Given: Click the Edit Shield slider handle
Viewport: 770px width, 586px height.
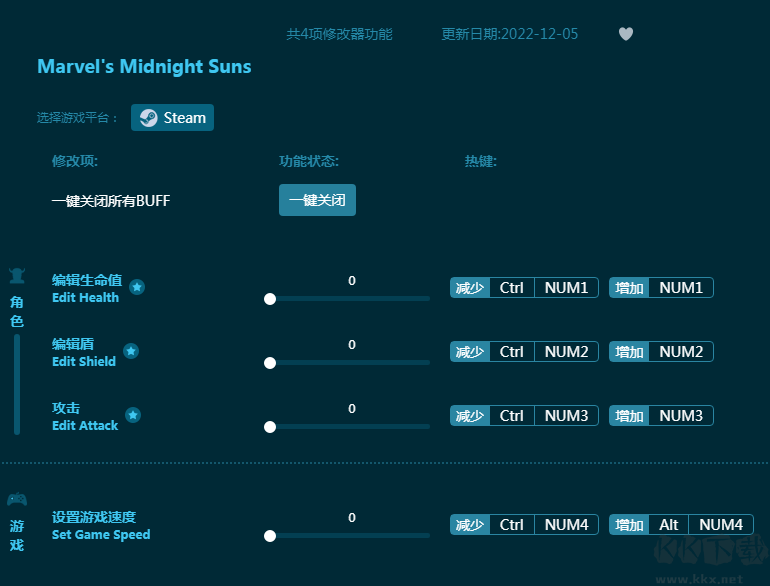Looking at the screenshot, I should (270, 363).
